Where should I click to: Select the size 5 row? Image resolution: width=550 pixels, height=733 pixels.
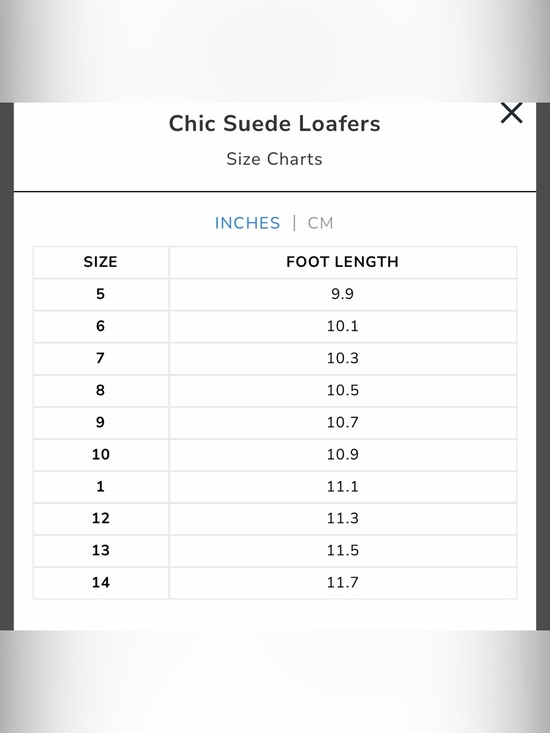coord(275,294)
